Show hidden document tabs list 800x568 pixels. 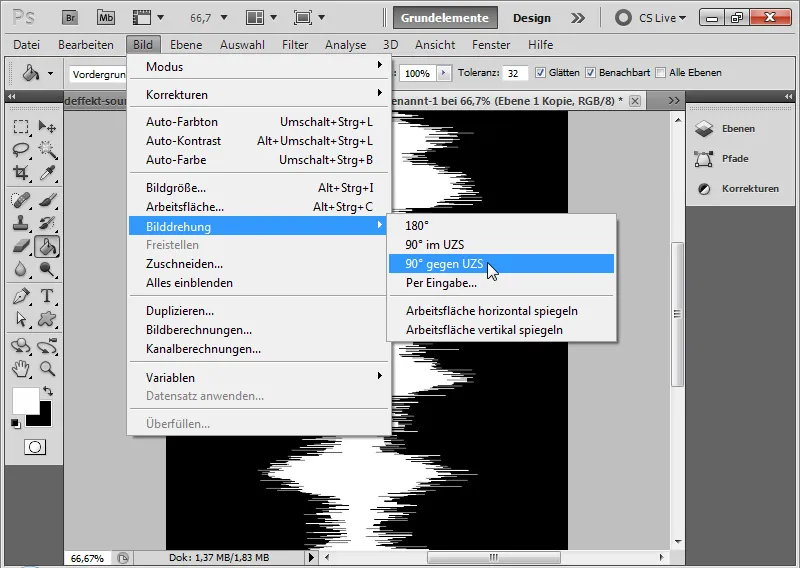tap(673, 101)
